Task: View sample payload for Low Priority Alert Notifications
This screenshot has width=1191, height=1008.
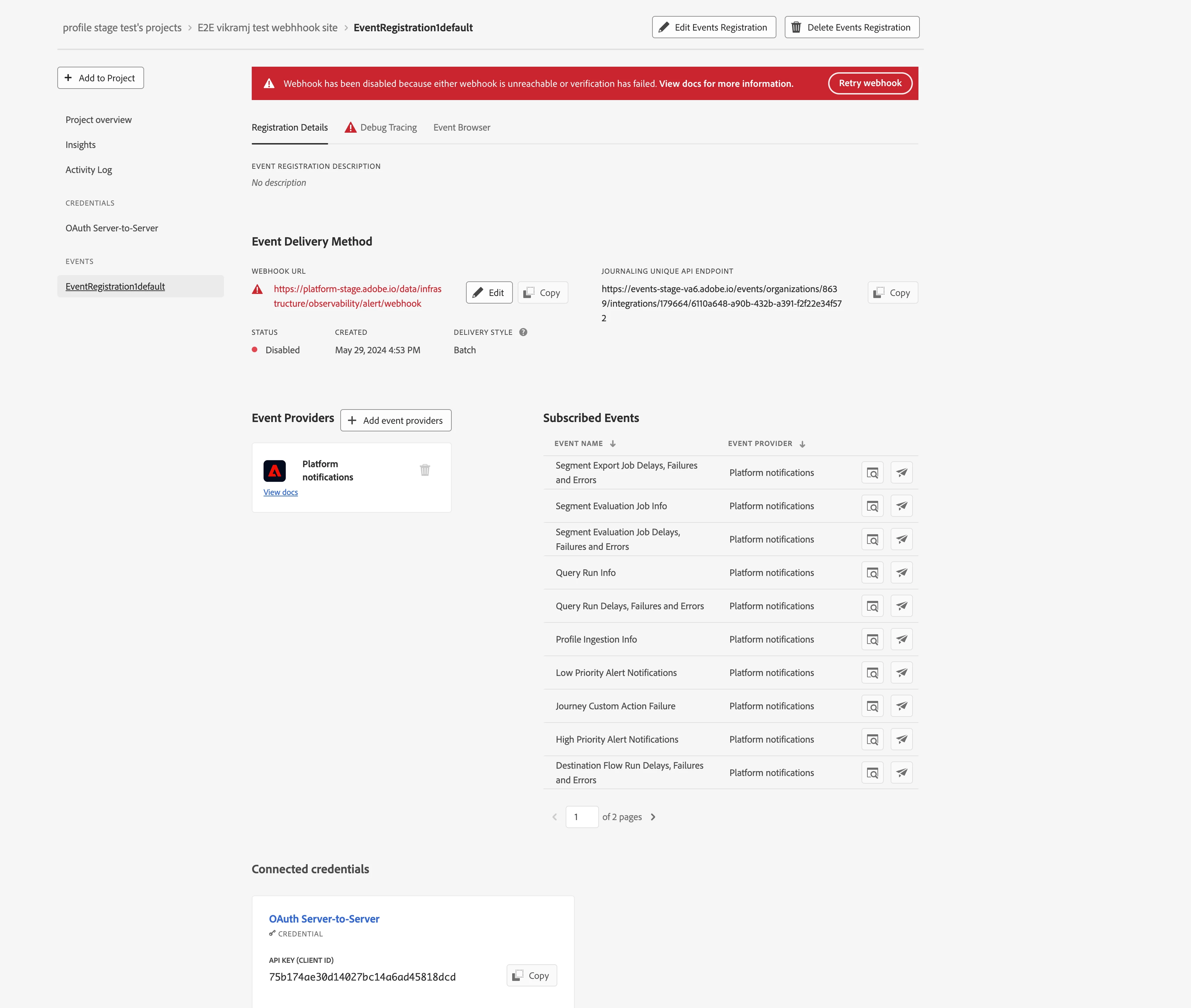Action: point(872,672)
